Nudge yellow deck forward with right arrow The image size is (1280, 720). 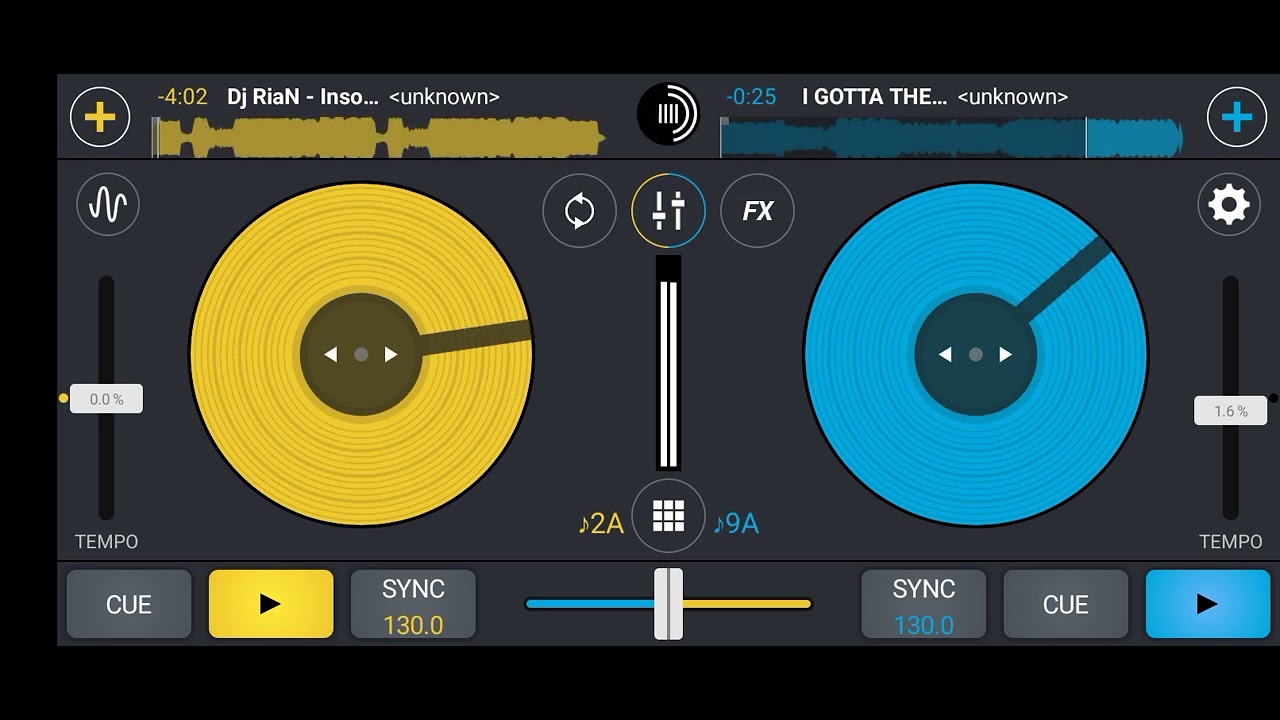pyautogui.click(x=391, y=354)
